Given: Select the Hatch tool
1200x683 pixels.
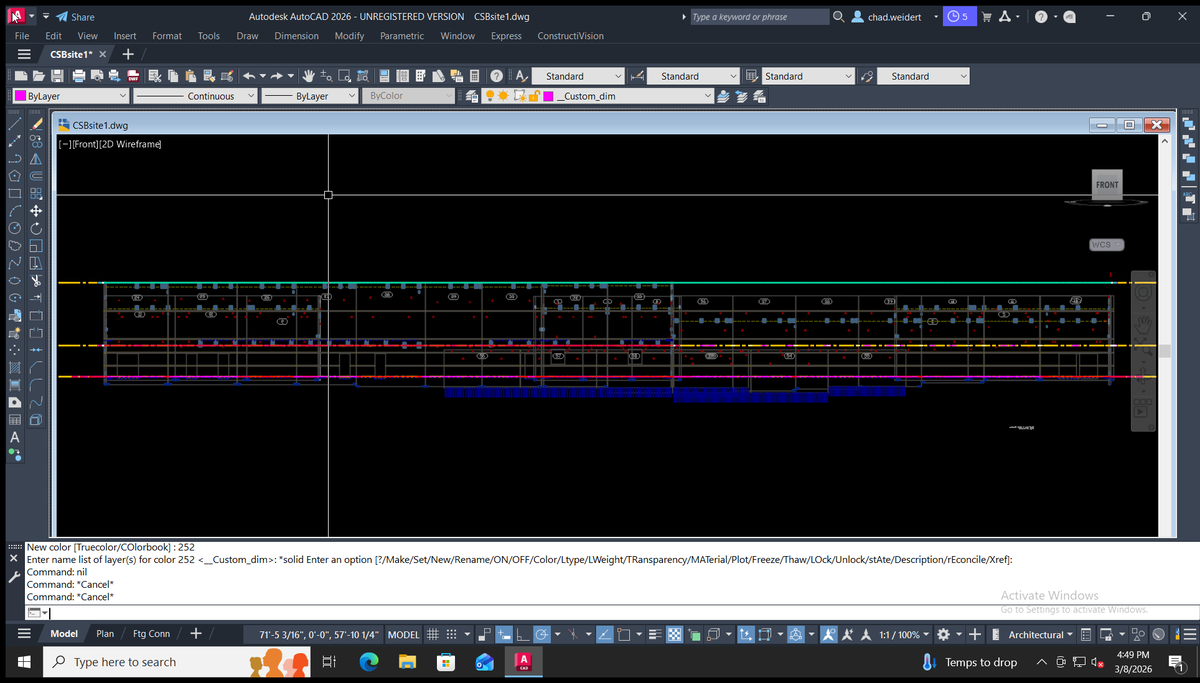Looking at the screenshot, I should 15,368.
